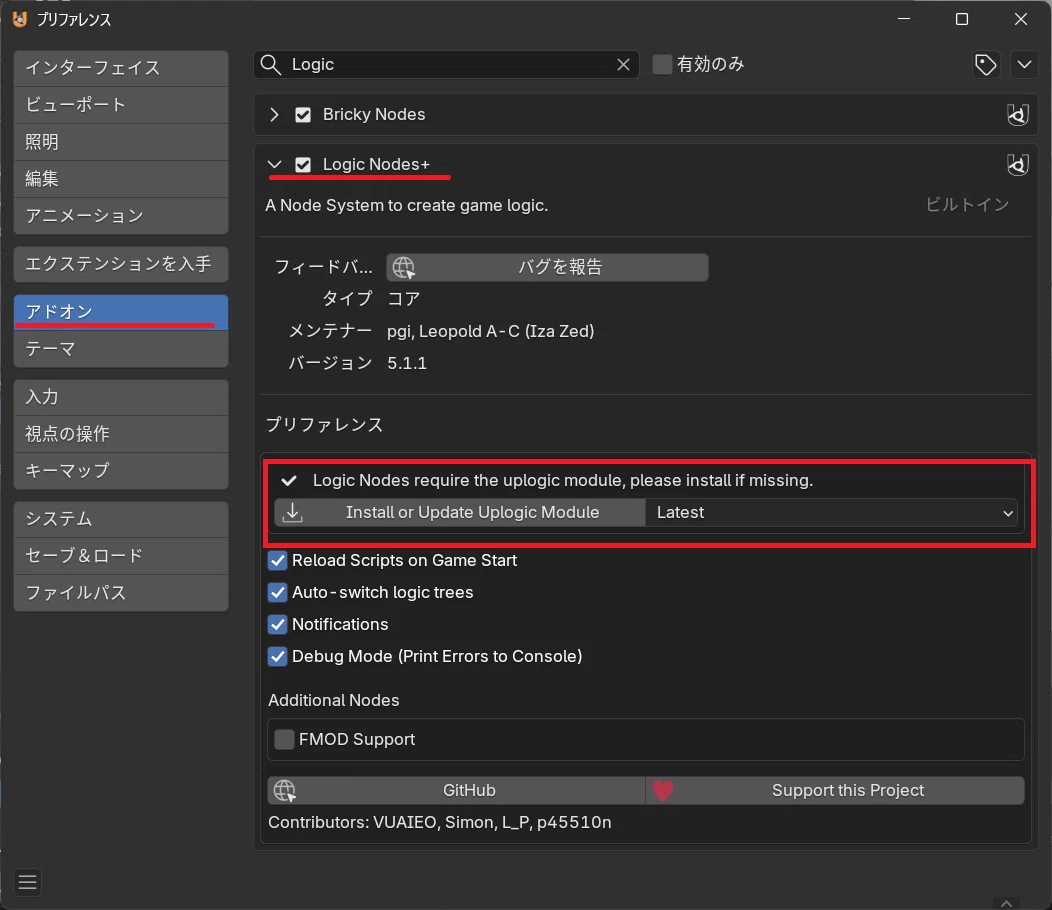Click Blender icon on Bricky Nodes row

1018,115
